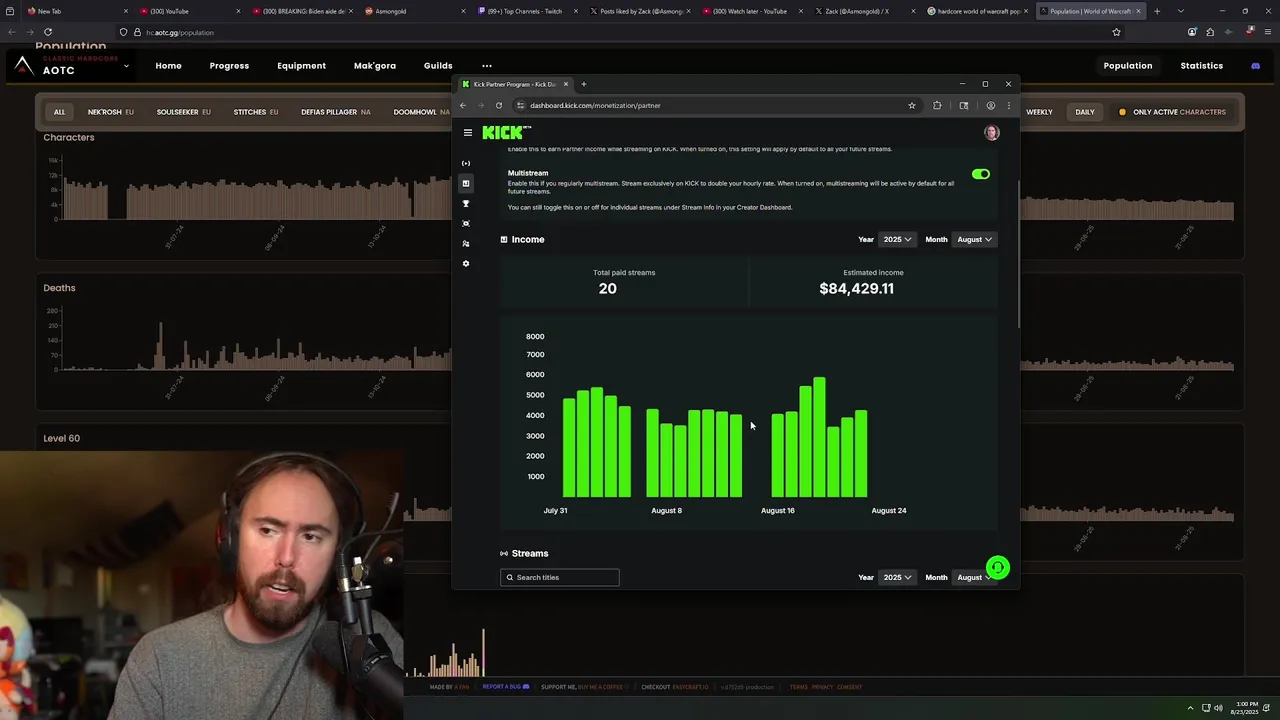This screenshot has height=720, width=1280.
Task: Open the AOTC nav more-options ellipsis
Action: [x=487, y=66]
